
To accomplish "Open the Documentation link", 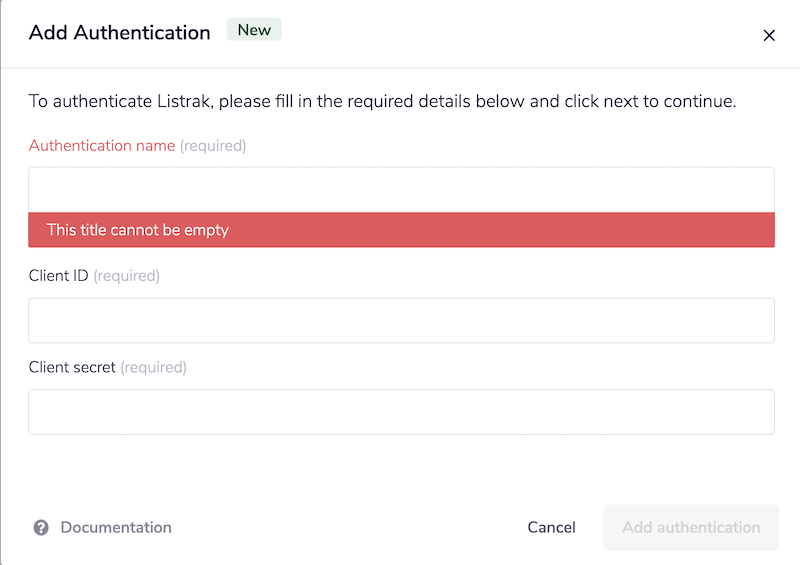I will [116, 527].
